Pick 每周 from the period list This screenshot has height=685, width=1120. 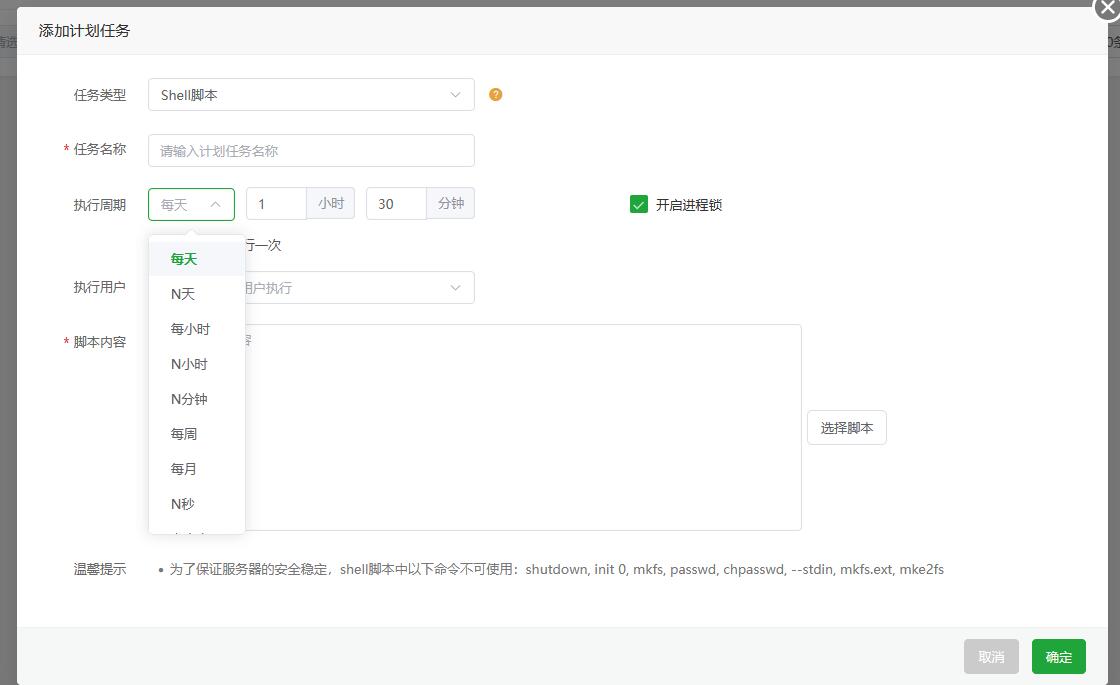(x=197, y=434)
